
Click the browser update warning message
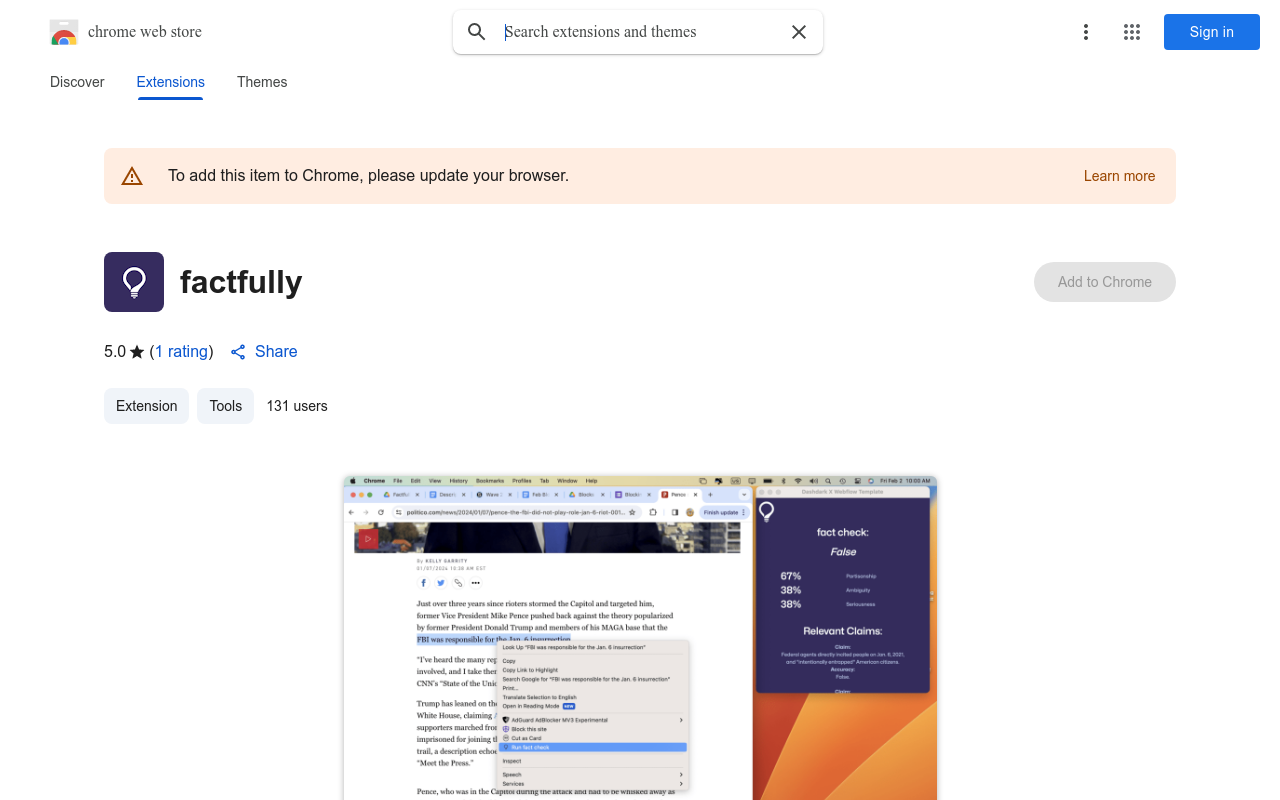click(x=368, y=176)
